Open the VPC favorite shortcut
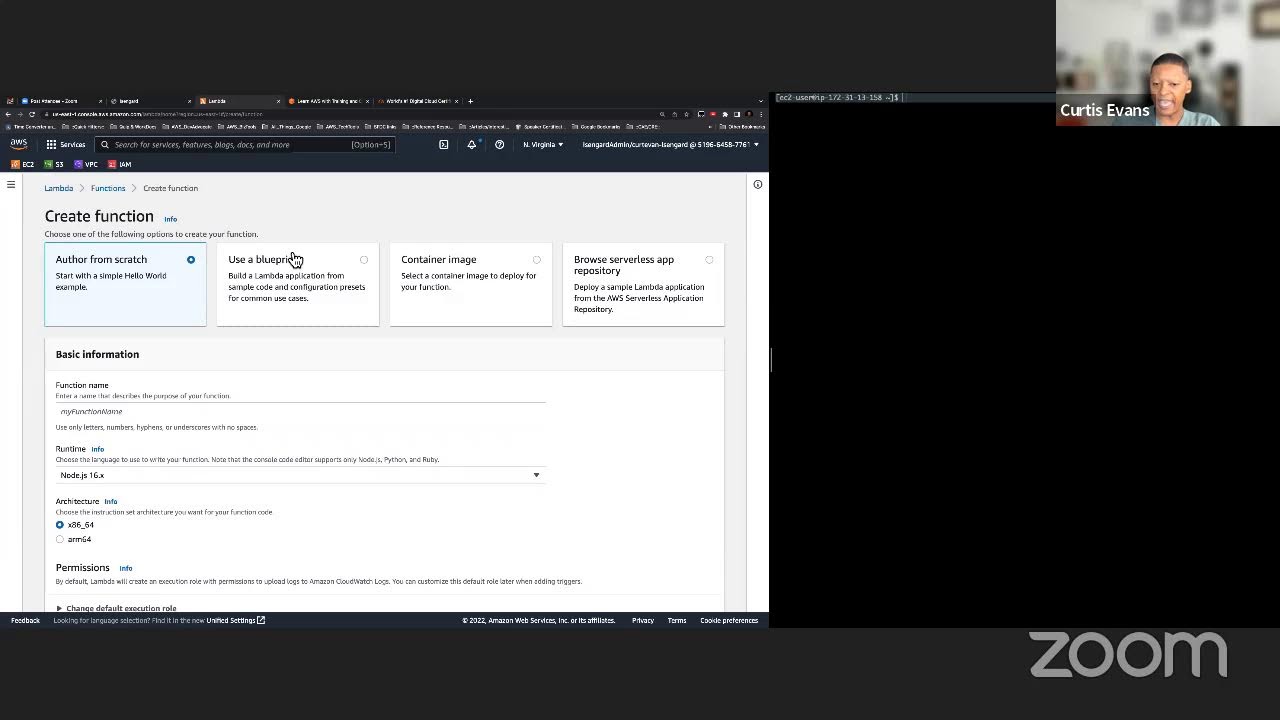This screenshot has width=1280, height=720. coord(86,164)
